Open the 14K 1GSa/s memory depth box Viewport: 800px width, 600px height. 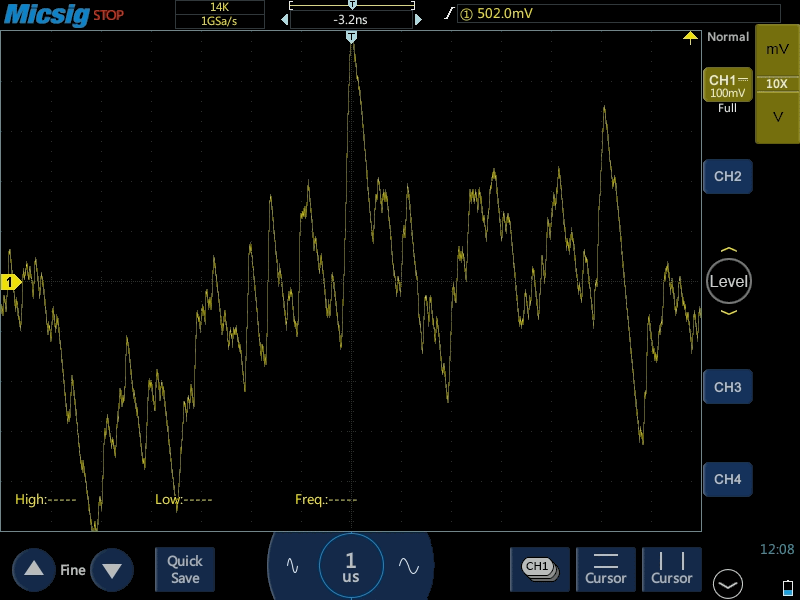219,14
